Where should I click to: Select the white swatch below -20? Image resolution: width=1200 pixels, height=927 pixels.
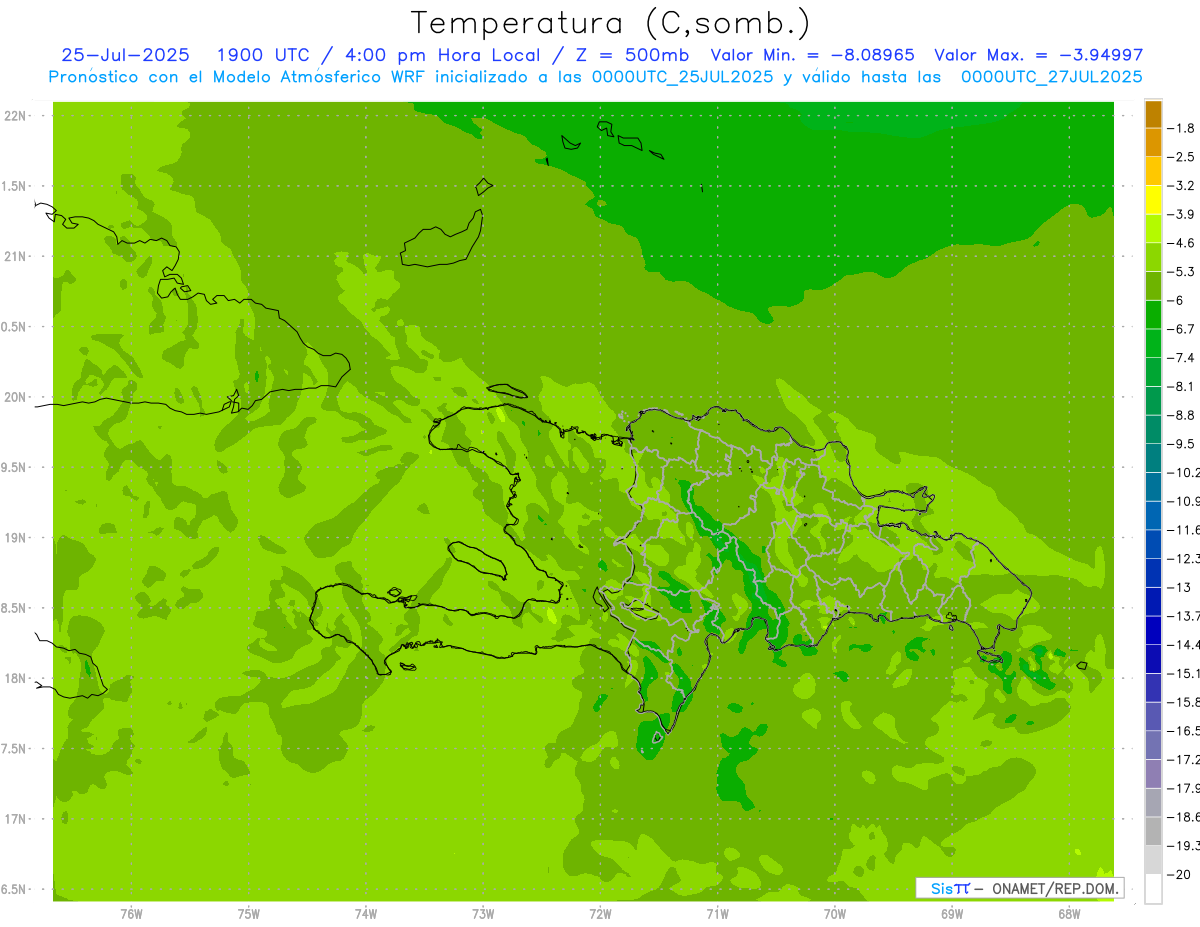coord(1153,889)
